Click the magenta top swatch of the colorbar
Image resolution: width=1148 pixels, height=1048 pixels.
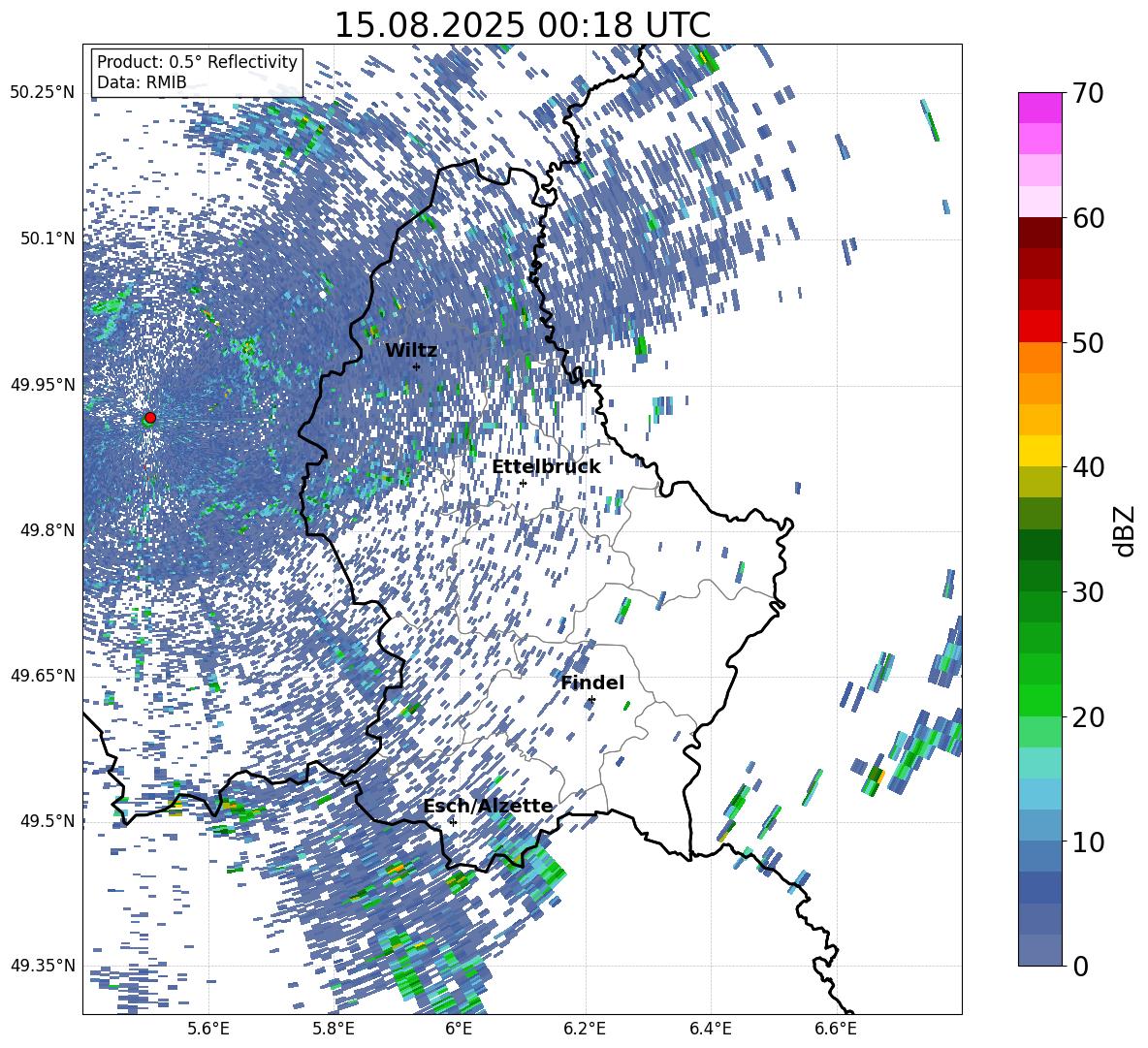click(x=1040, y=108)
